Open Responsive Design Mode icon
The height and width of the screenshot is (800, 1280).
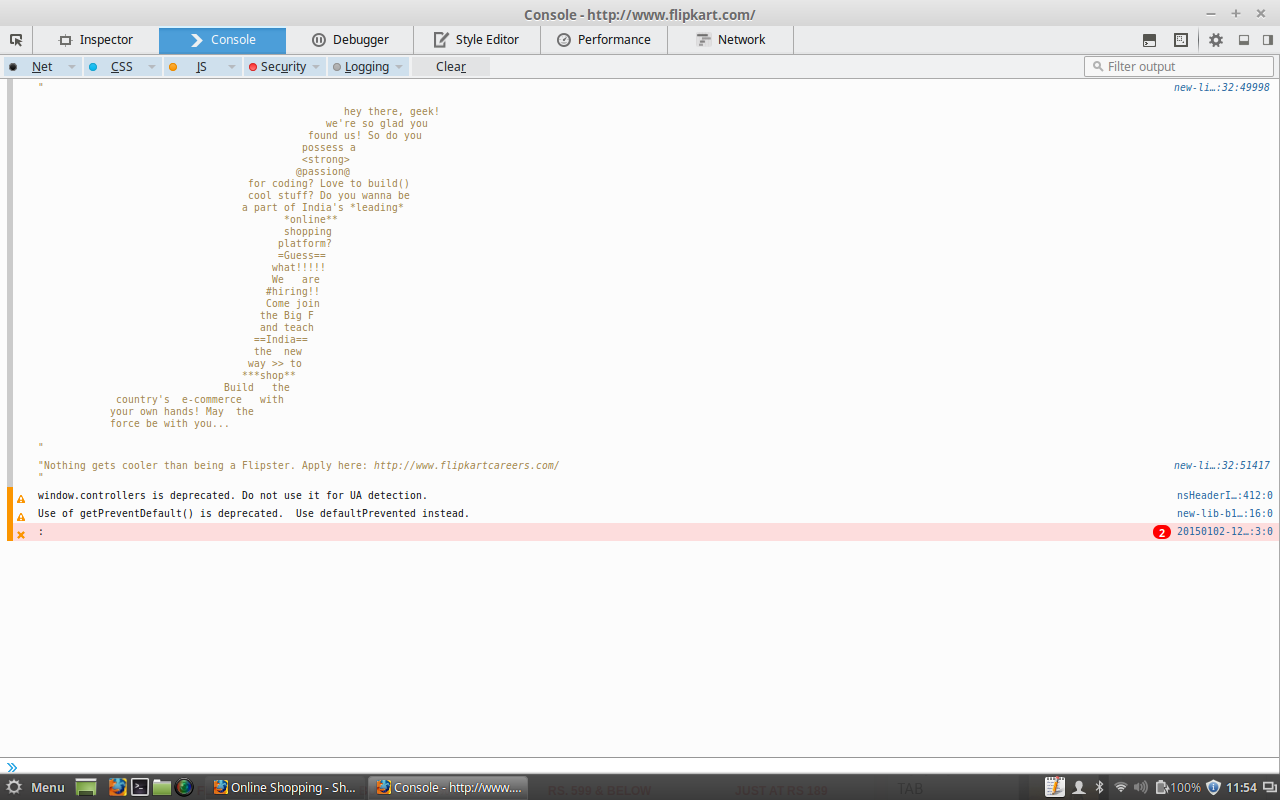pyautogui.click(x=1181, y=40)
